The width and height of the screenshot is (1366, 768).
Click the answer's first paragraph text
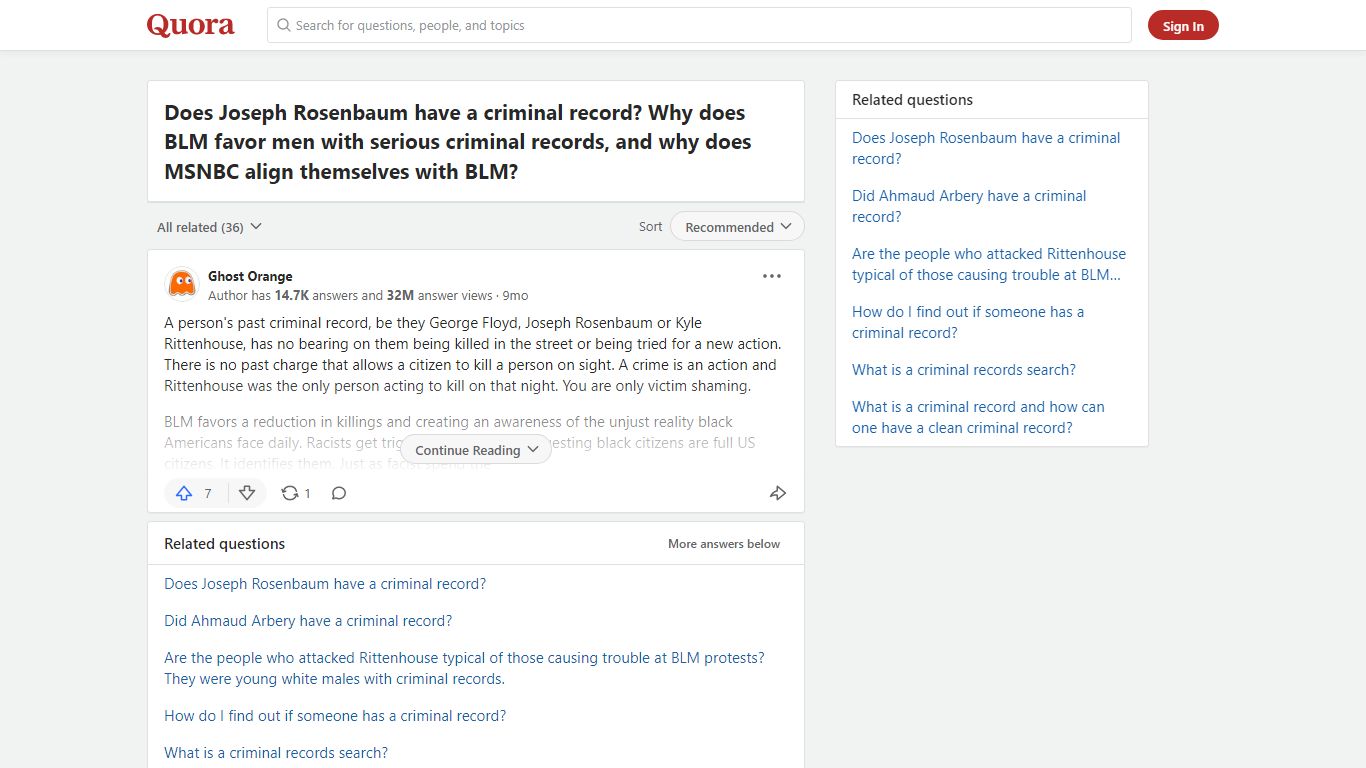[x=473, y=354]
